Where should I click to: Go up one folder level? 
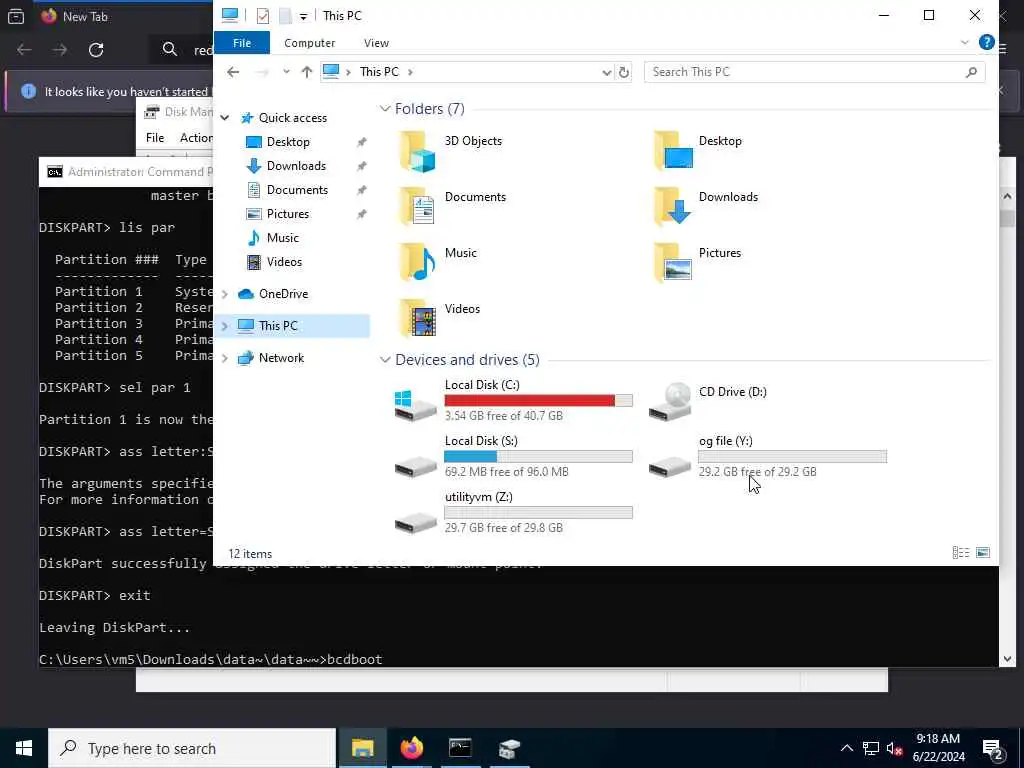click(306, 72)
